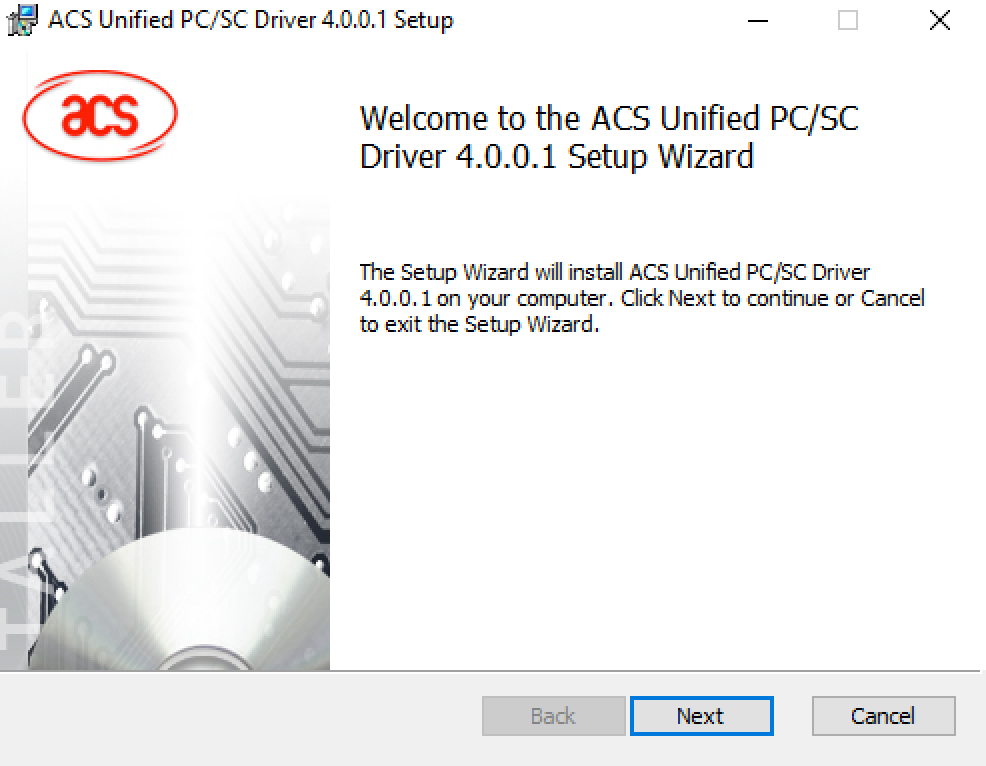Viewport: 986px width, 766px height.
Task: Click "Click Next to continue" in description
Action: 724,298
